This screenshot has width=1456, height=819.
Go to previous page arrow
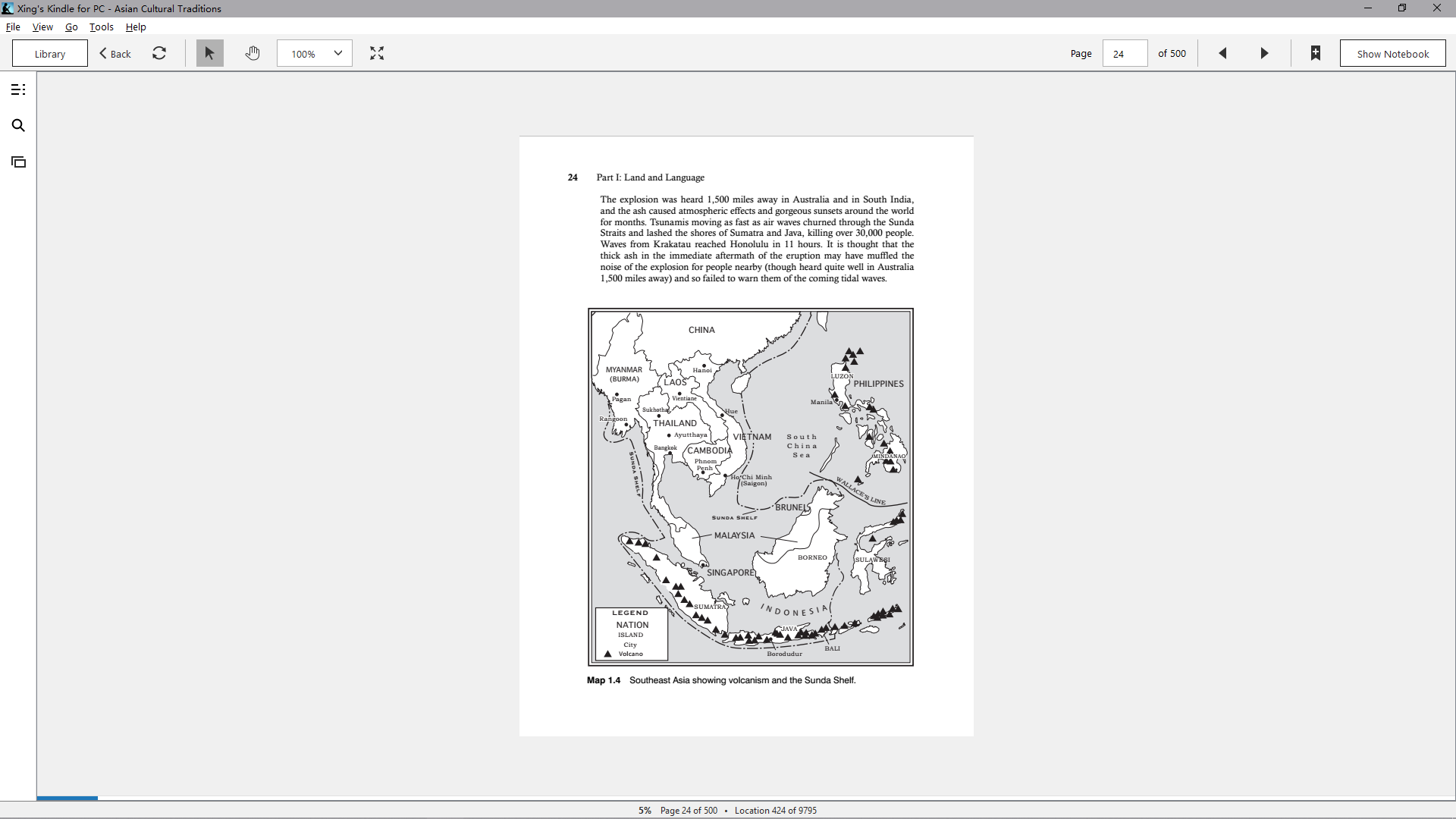1222,53
